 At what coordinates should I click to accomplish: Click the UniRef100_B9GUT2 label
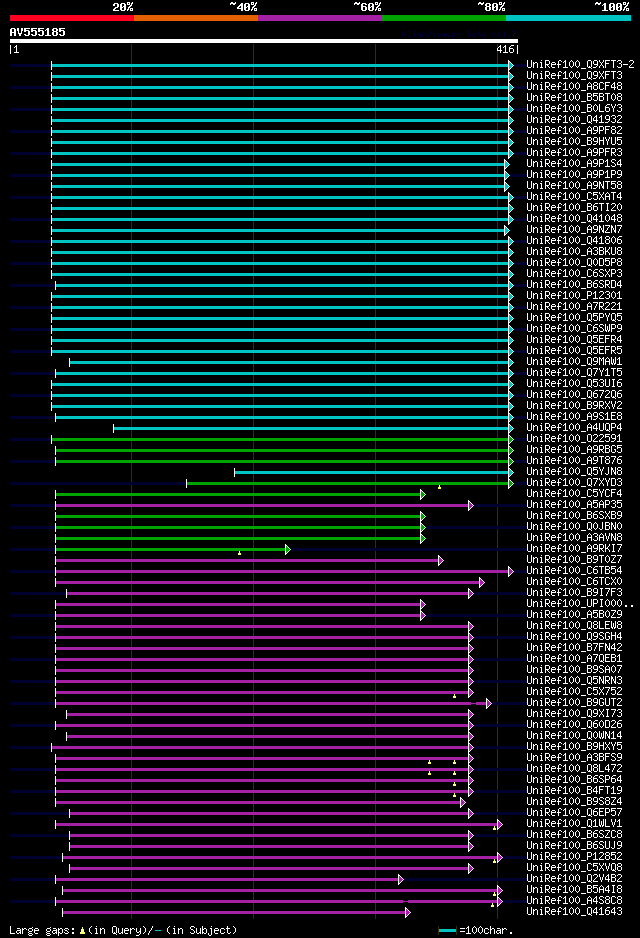coord(574,702)
